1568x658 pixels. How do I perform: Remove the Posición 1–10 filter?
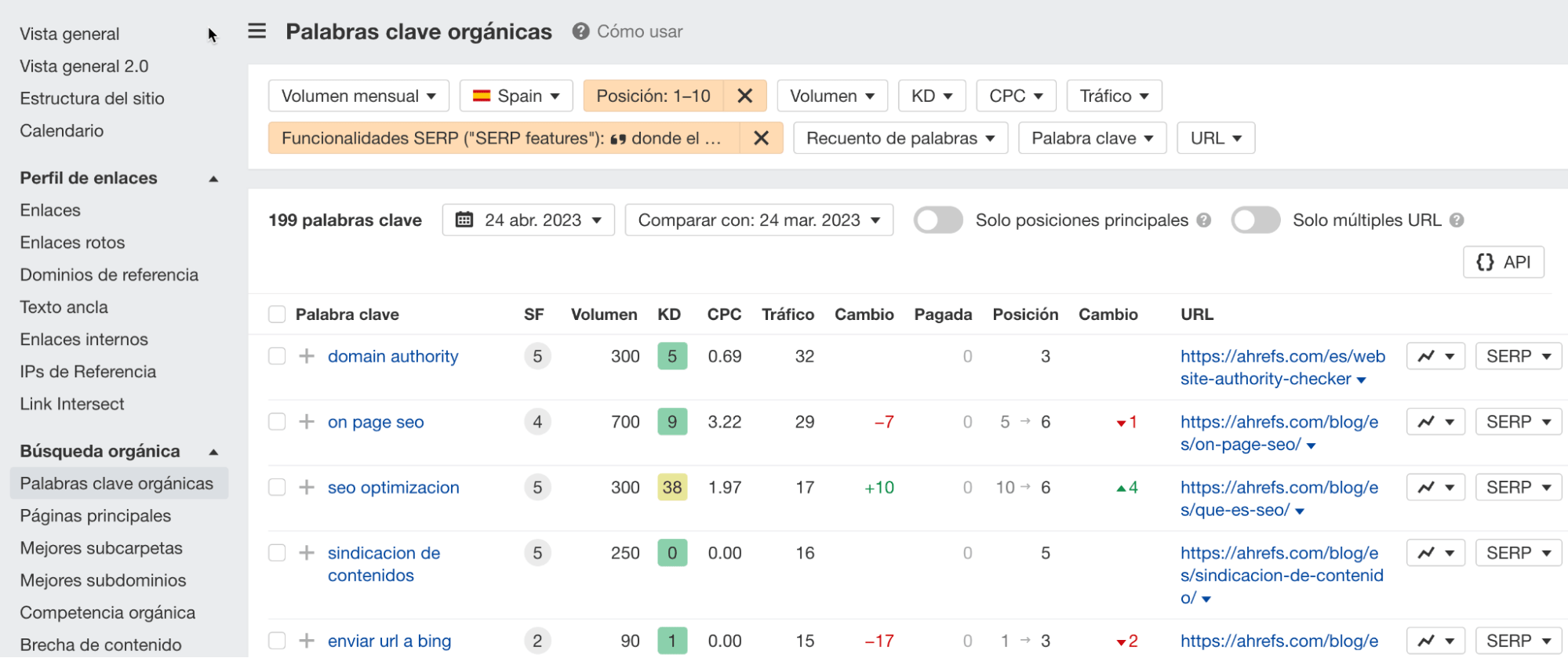point(745,96)
